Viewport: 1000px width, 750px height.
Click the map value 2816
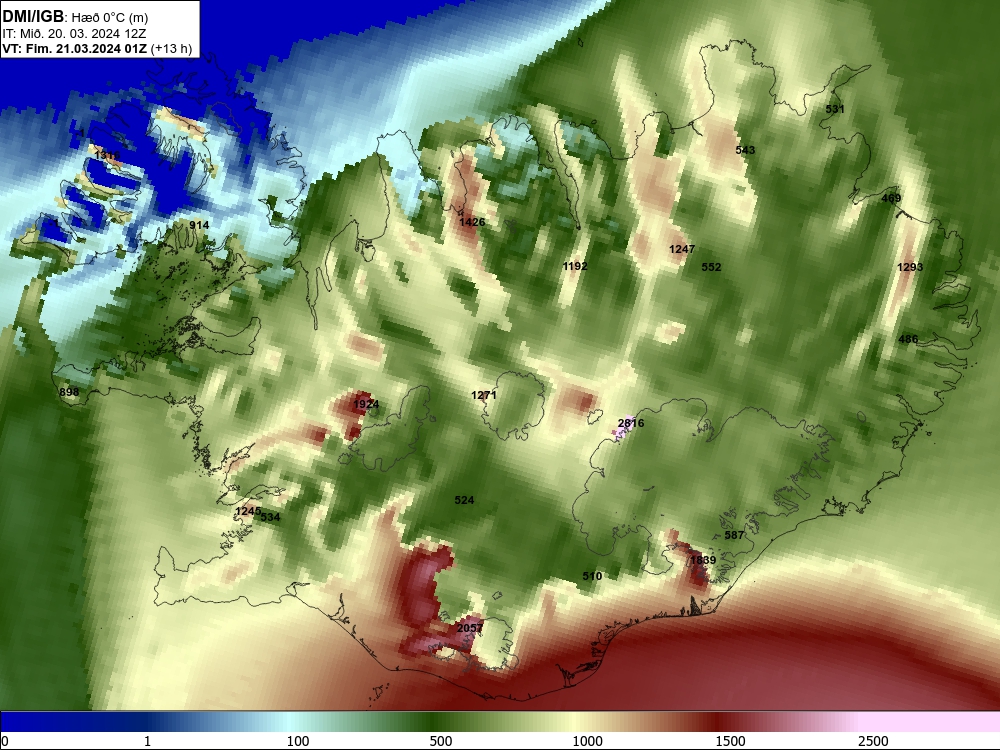pos(631,423)
